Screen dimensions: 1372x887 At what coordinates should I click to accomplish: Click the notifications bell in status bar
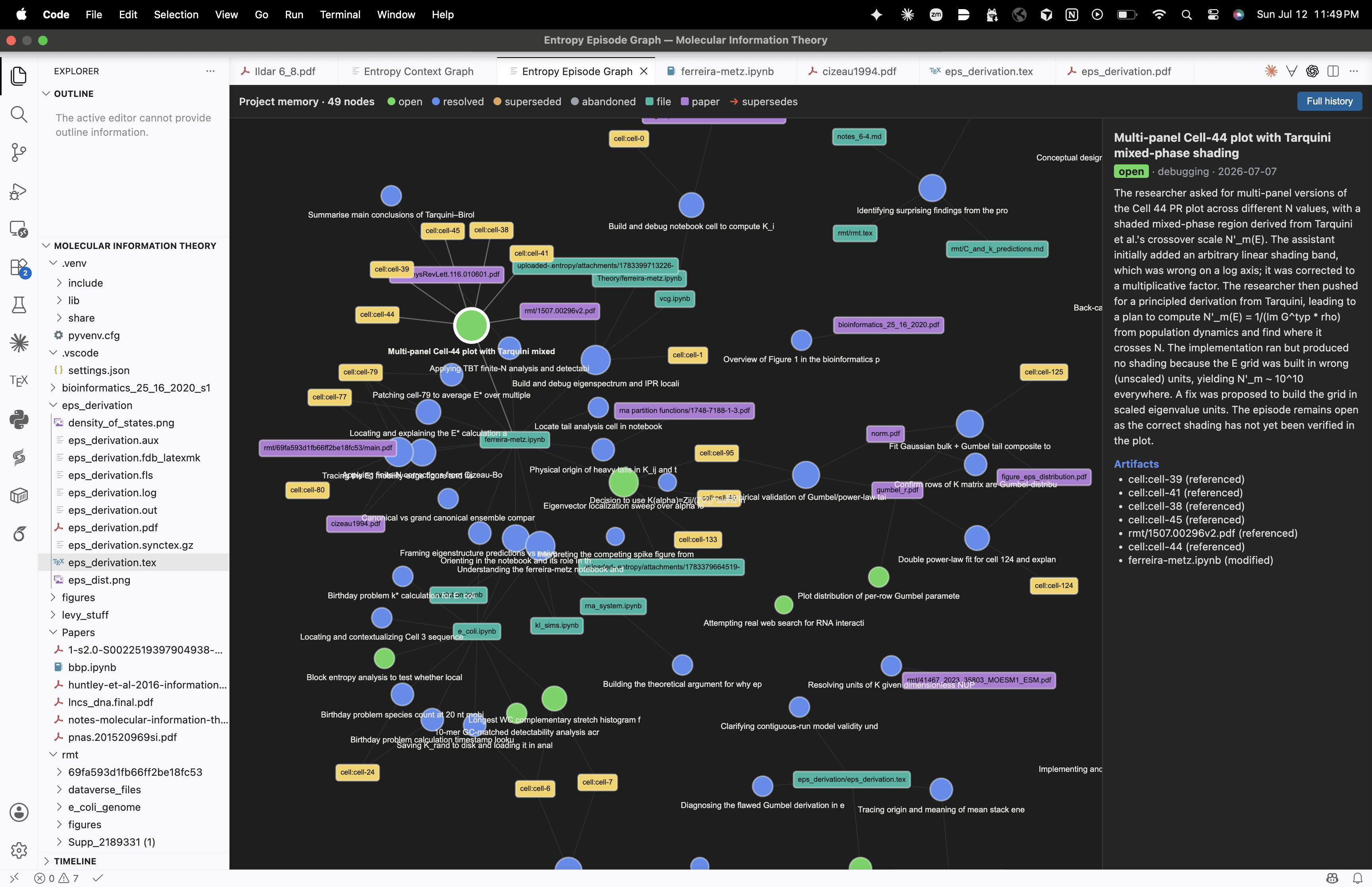coord(1357,878)
